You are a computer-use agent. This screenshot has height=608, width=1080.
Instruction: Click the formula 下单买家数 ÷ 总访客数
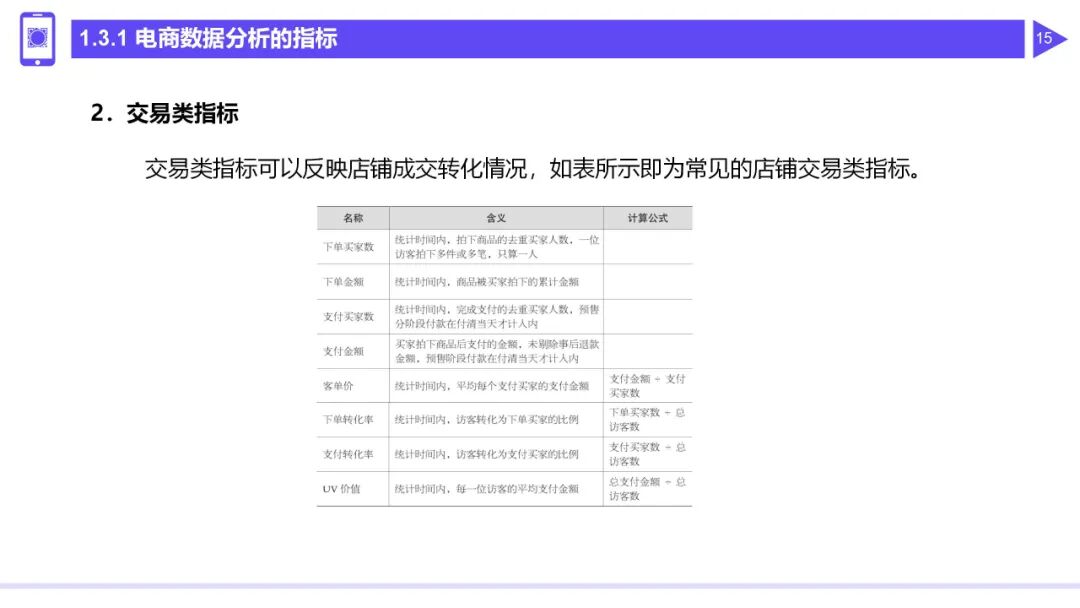648,421
